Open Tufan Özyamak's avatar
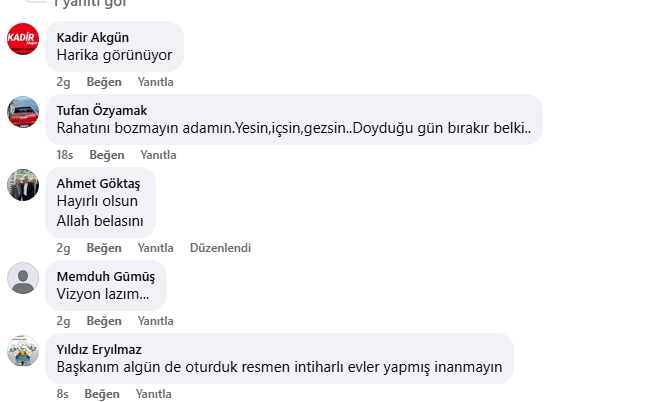Viewport: 671px width, 402px height. click(23, 112)
